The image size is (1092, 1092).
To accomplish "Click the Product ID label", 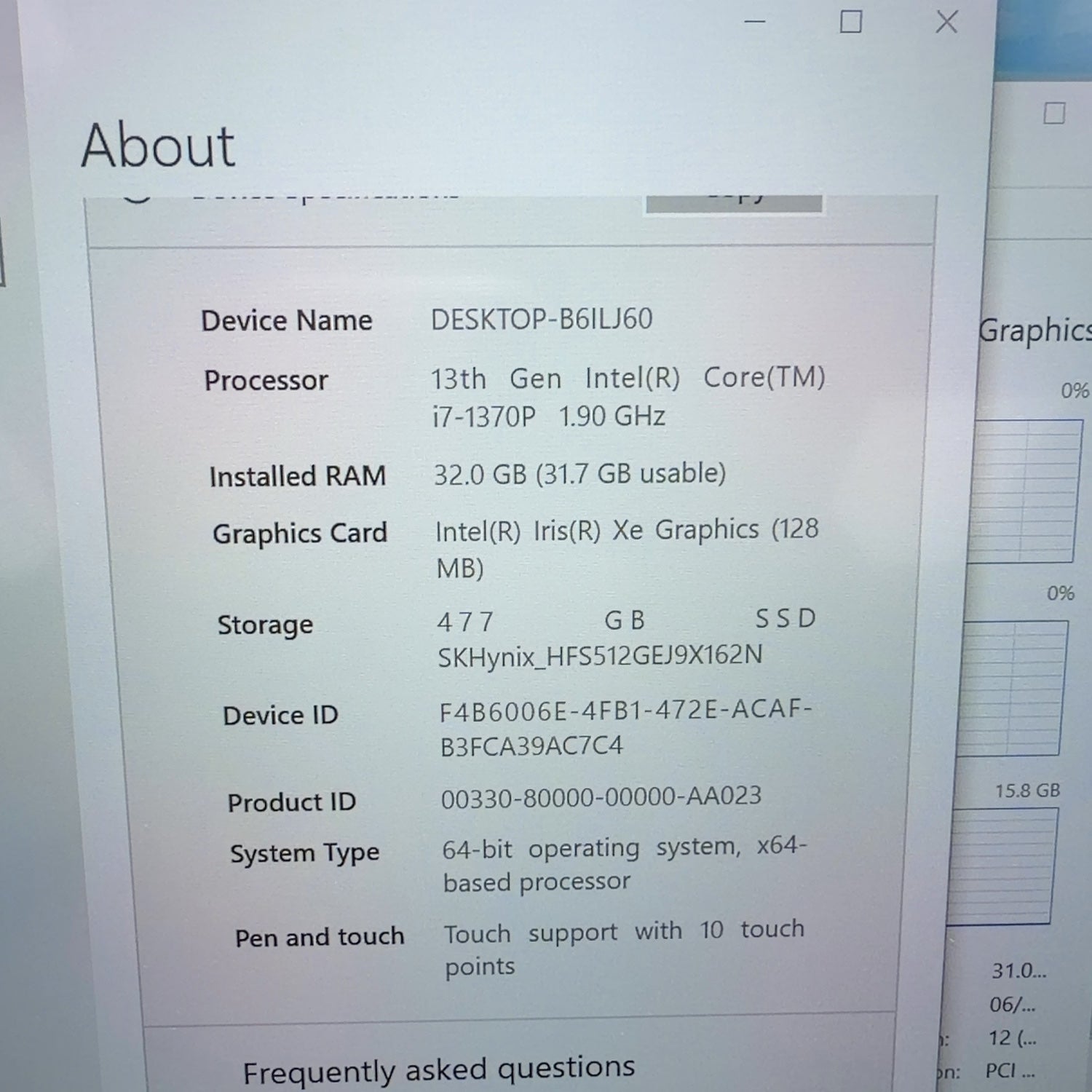I will pos(291,802).
